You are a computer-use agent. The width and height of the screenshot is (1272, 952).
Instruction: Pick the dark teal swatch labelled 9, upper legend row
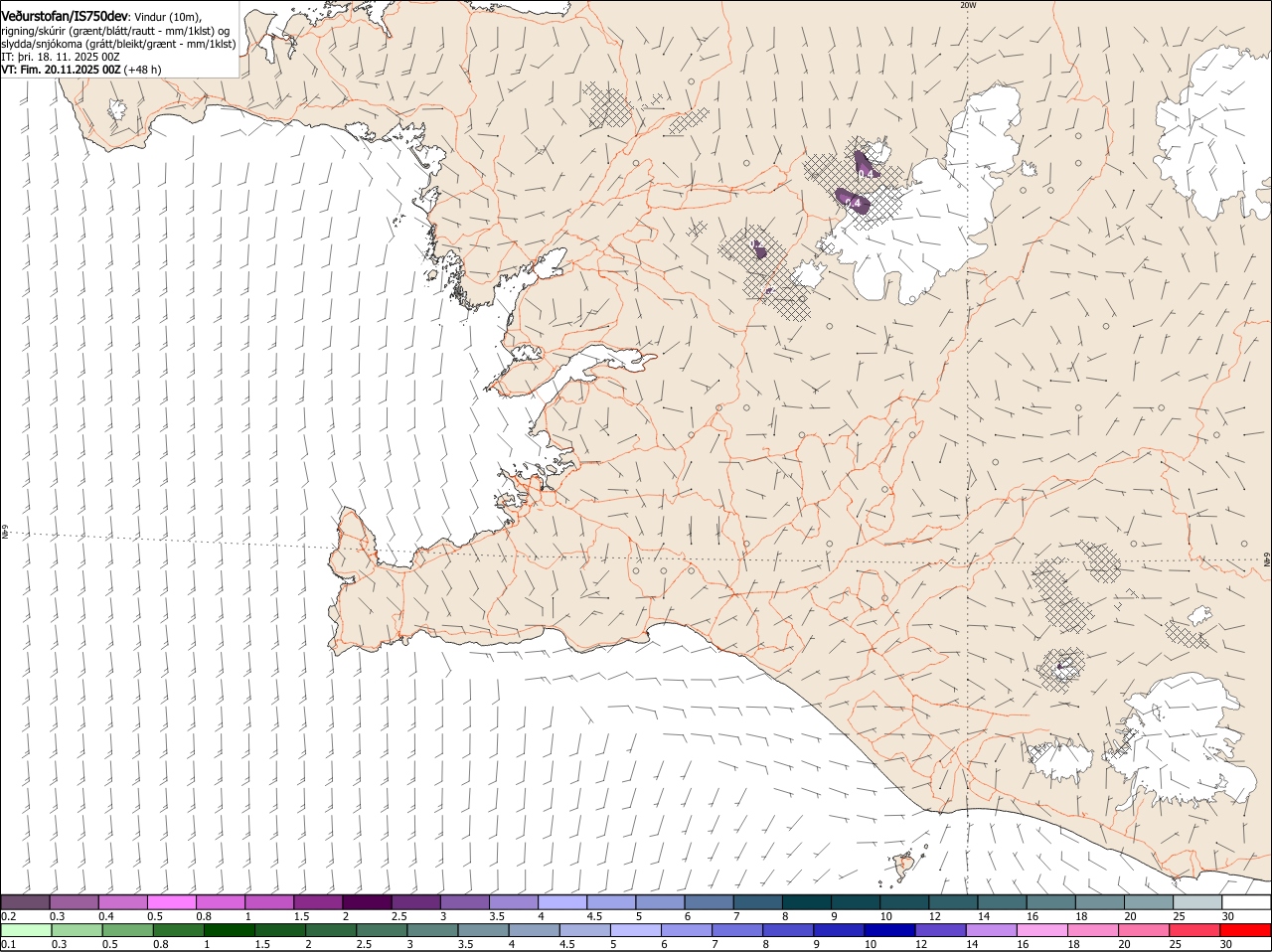tap(856, 902)
